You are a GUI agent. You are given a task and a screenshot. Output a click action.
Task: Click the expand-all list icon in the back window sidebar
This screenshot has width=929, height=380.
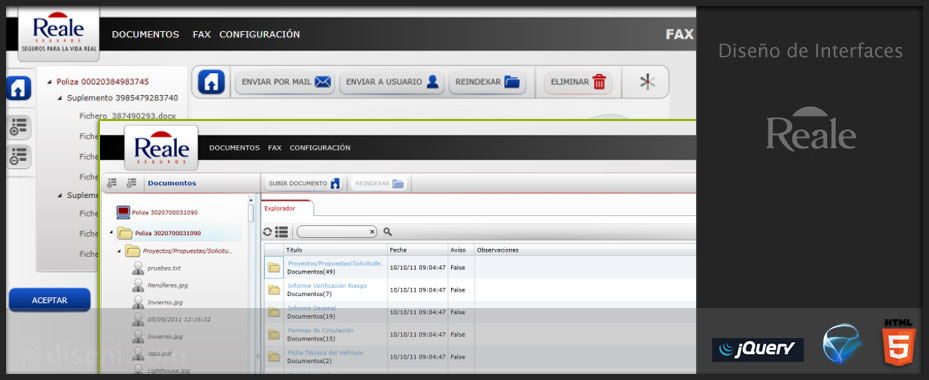19,127
